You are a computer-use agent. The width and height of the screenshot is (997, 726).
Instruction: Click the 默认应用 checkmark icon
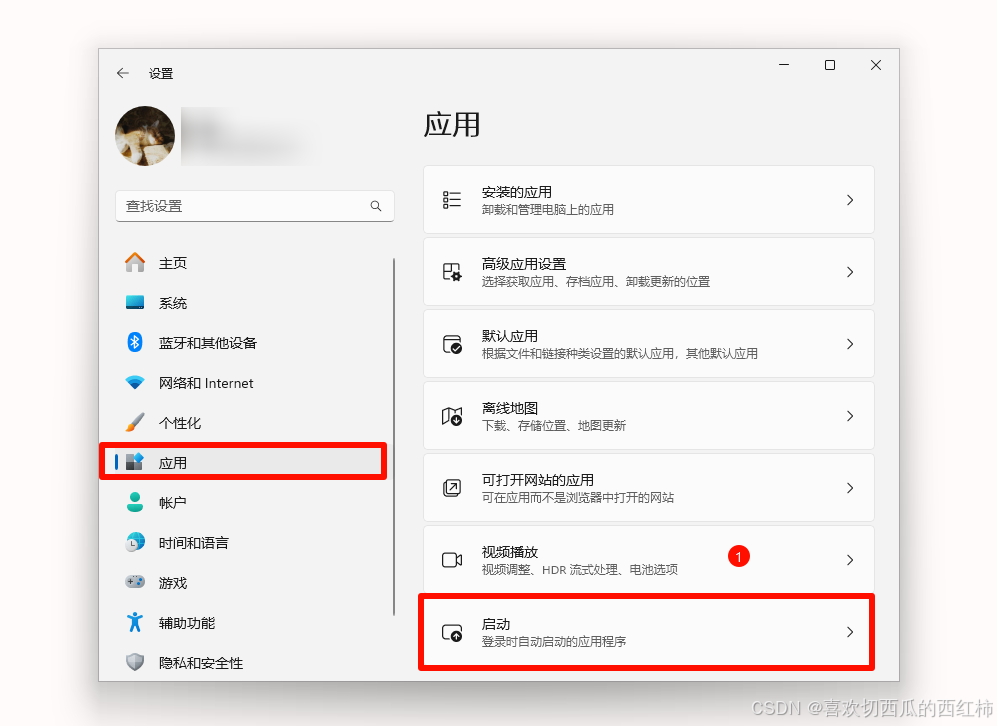pyautogui.click(x=452, y=344)
